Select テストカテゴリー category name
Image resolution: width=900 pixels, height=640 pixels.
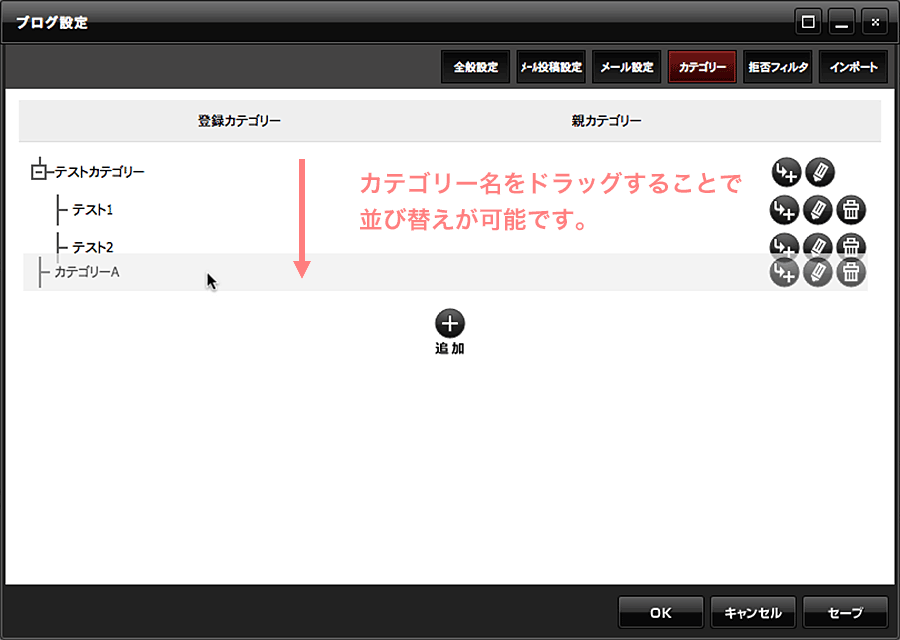tap(99, 172)
